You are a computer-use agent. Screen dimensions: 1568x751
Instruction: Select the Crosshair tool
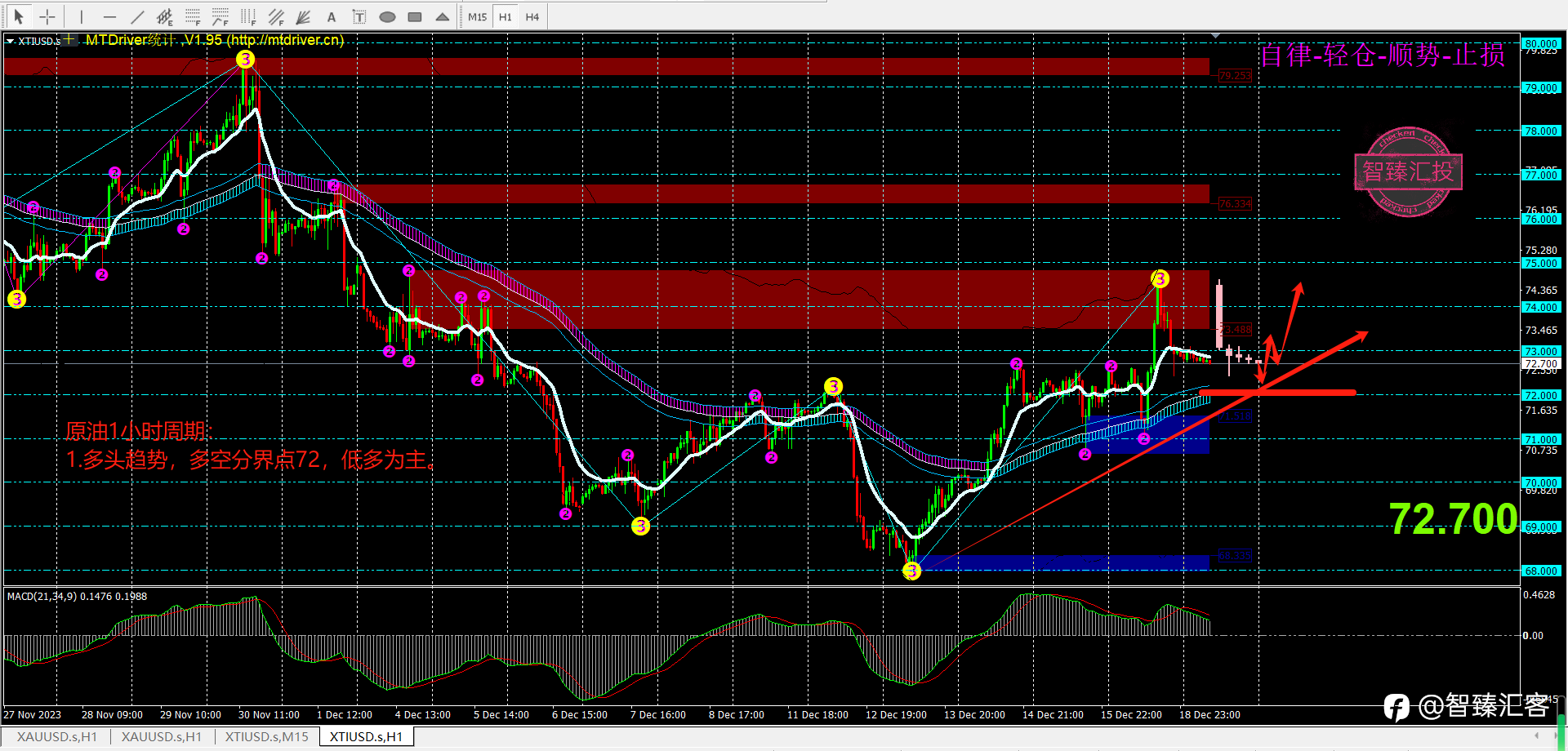[47, 16]
